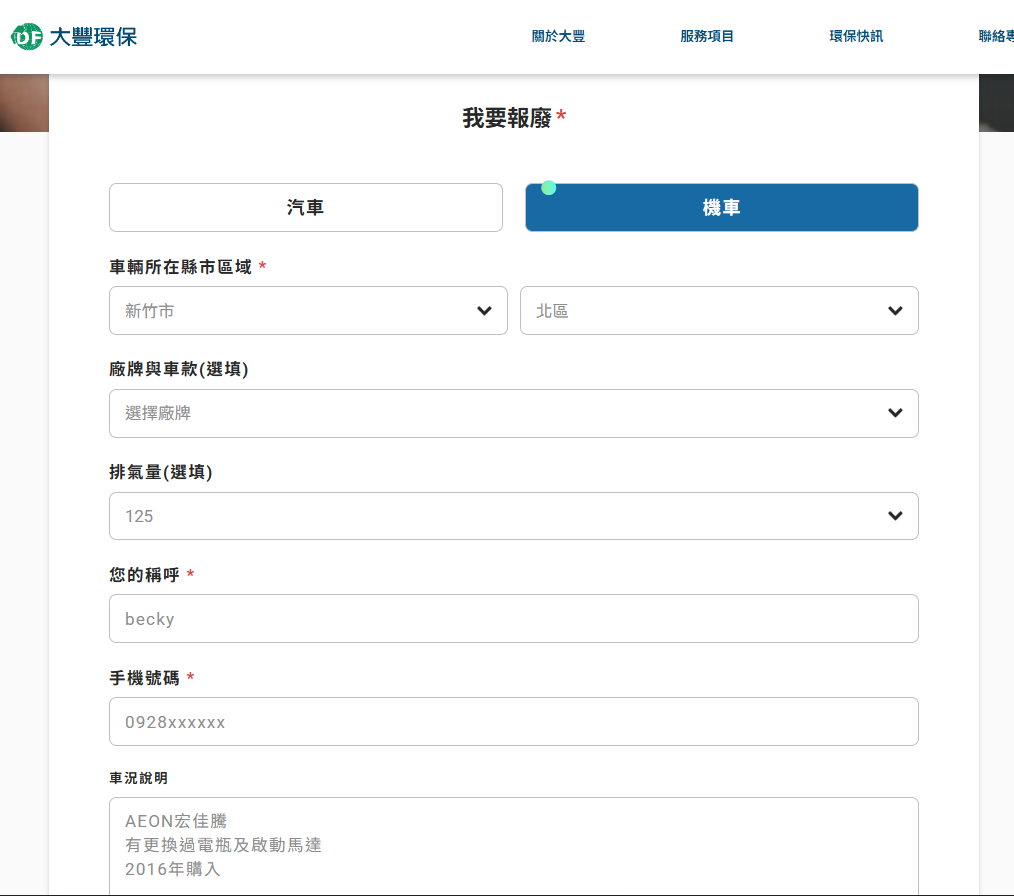
Task: Open the 排氣量 dropdown showing 125
Action: (500, 516)
